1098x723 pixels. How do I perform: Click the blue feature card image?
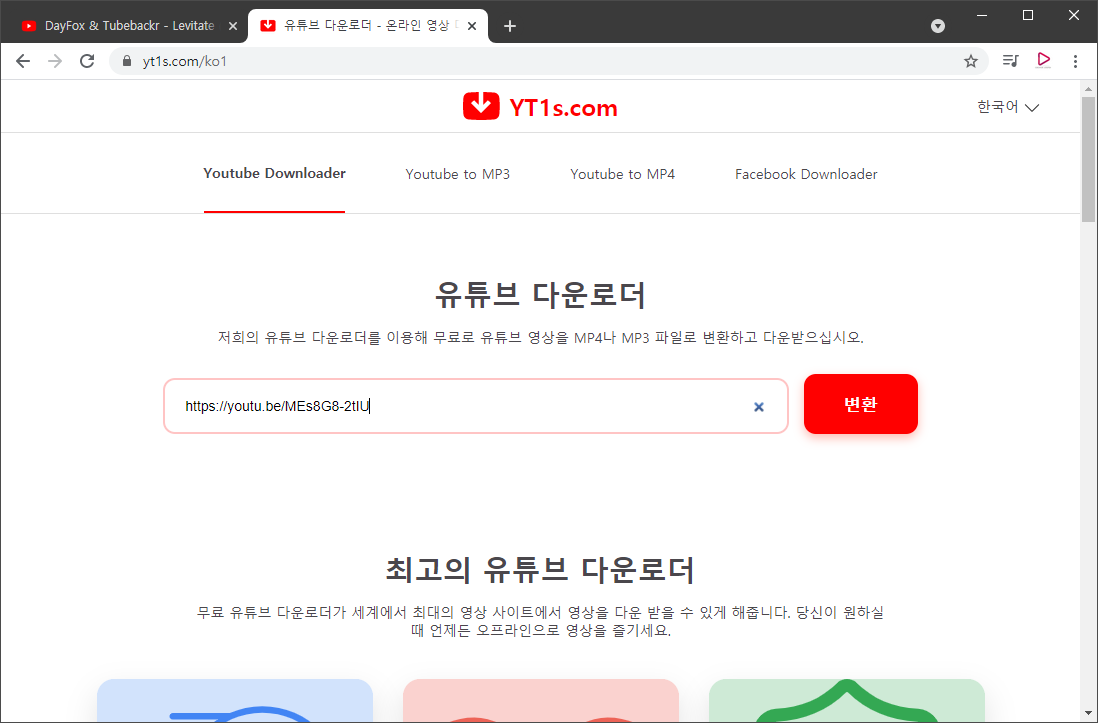coord(235,701)
